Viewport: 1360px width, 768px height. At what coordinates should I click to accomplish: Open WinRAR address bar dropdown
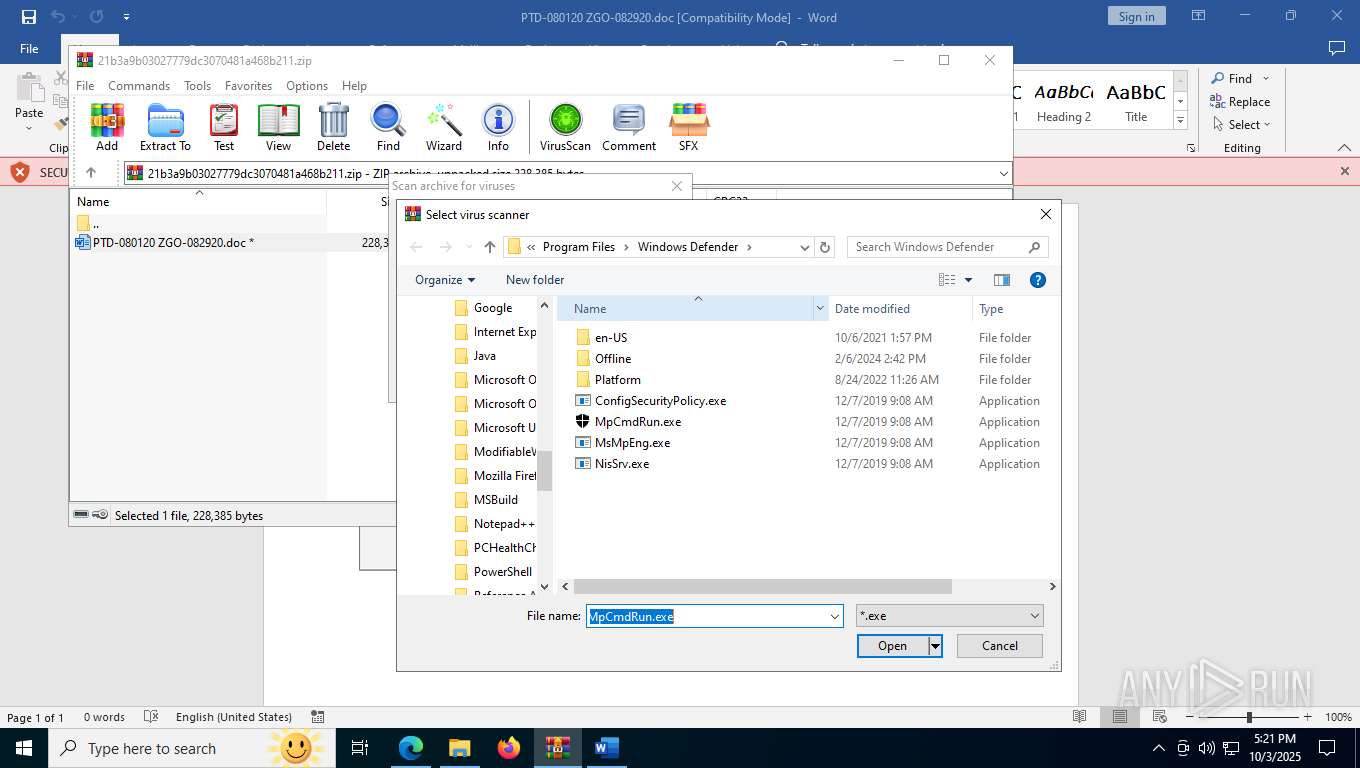coord(1003,173)
